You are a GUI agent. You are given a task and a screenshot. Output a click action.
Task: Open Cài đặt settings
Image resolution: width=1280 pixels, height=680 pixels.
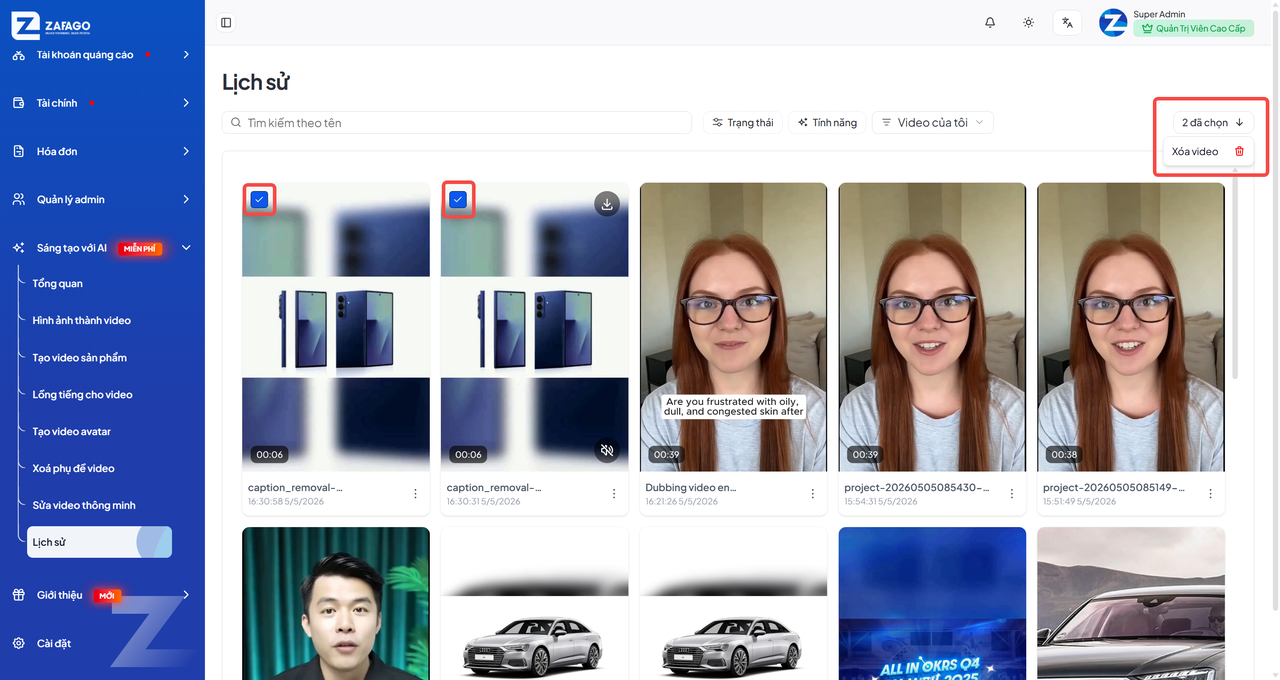tap(54, 643)
